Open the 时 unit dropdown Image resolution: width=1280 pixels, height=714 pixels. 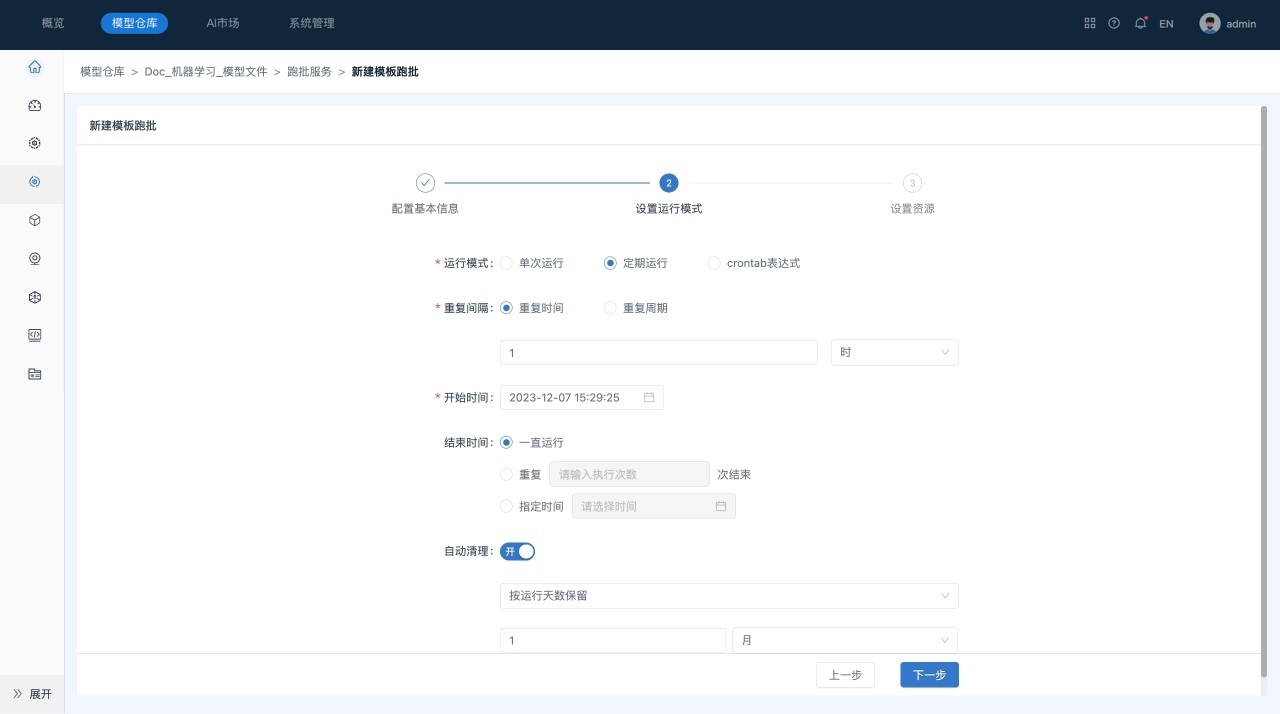pos(894,352)
